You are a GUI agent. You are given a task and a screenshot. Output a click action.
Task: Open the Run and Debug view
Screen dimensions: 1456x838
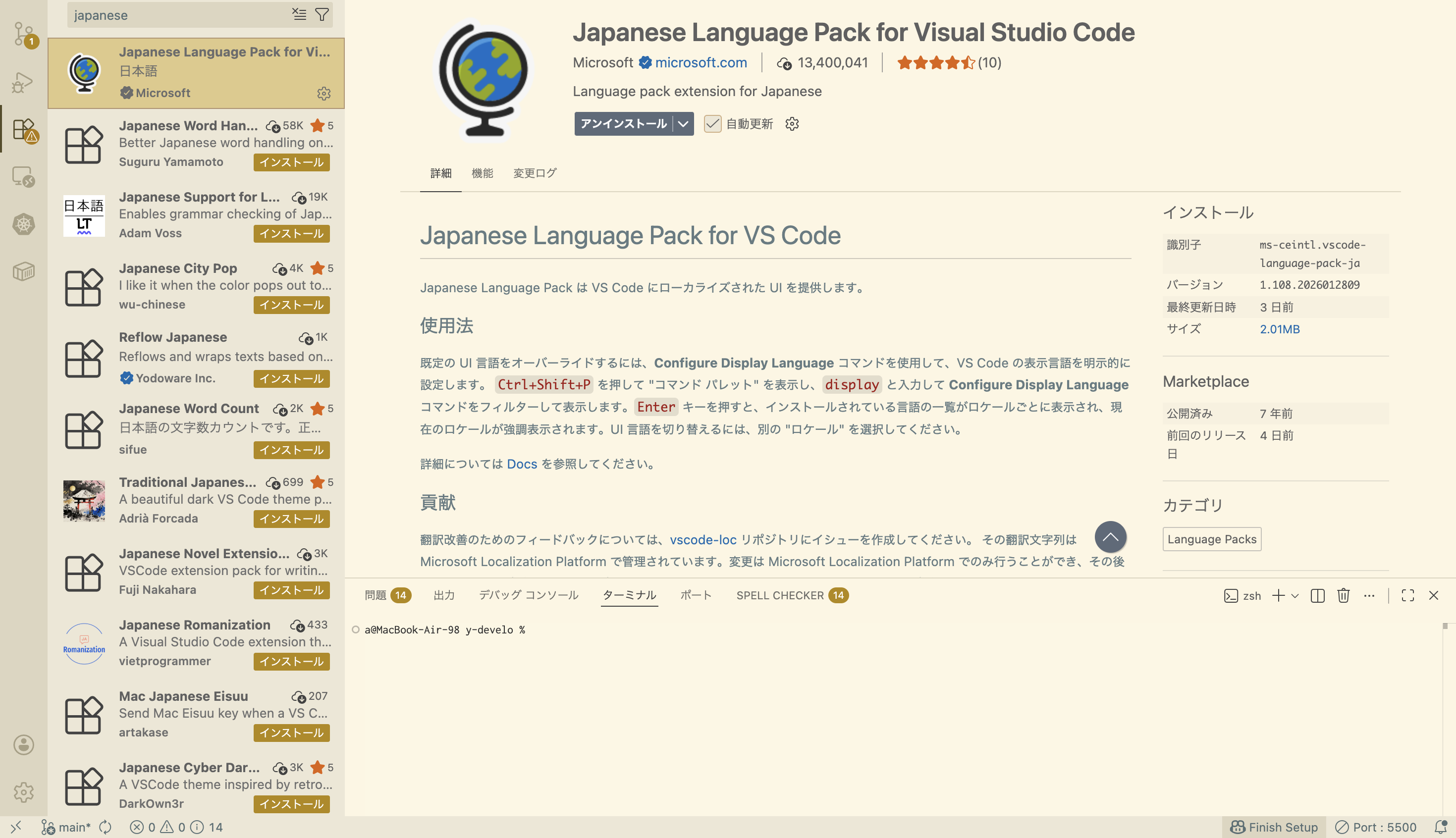pyautogui.click(x=23, y=81)
